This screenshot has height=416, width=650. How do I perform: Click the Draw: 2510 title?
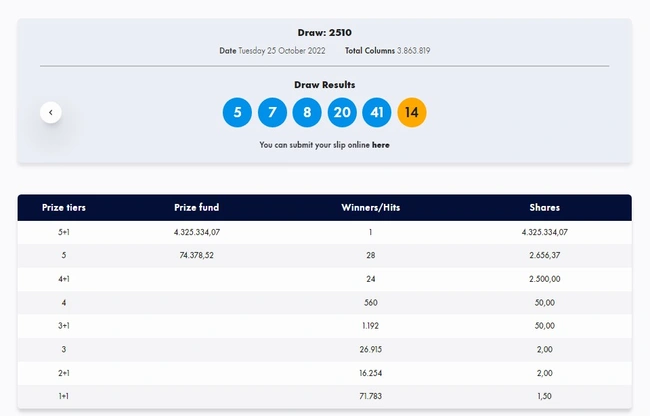point(325,32)
